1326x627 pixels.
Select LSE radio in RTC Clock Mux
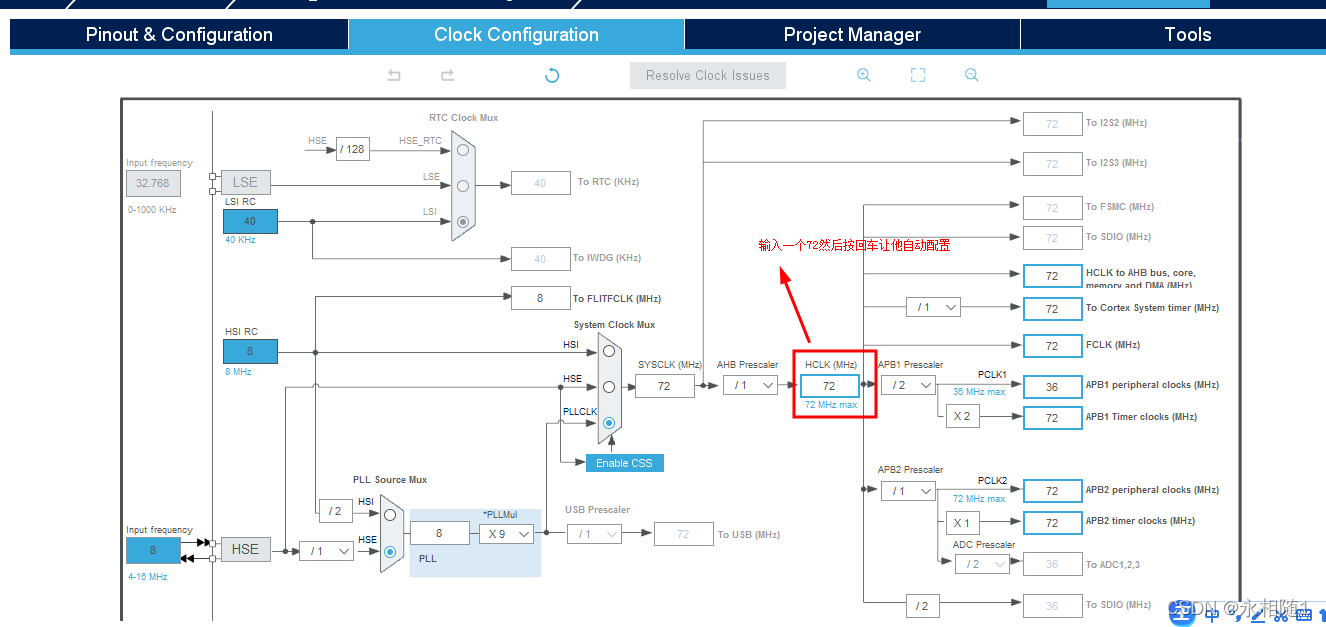[462, 185]
